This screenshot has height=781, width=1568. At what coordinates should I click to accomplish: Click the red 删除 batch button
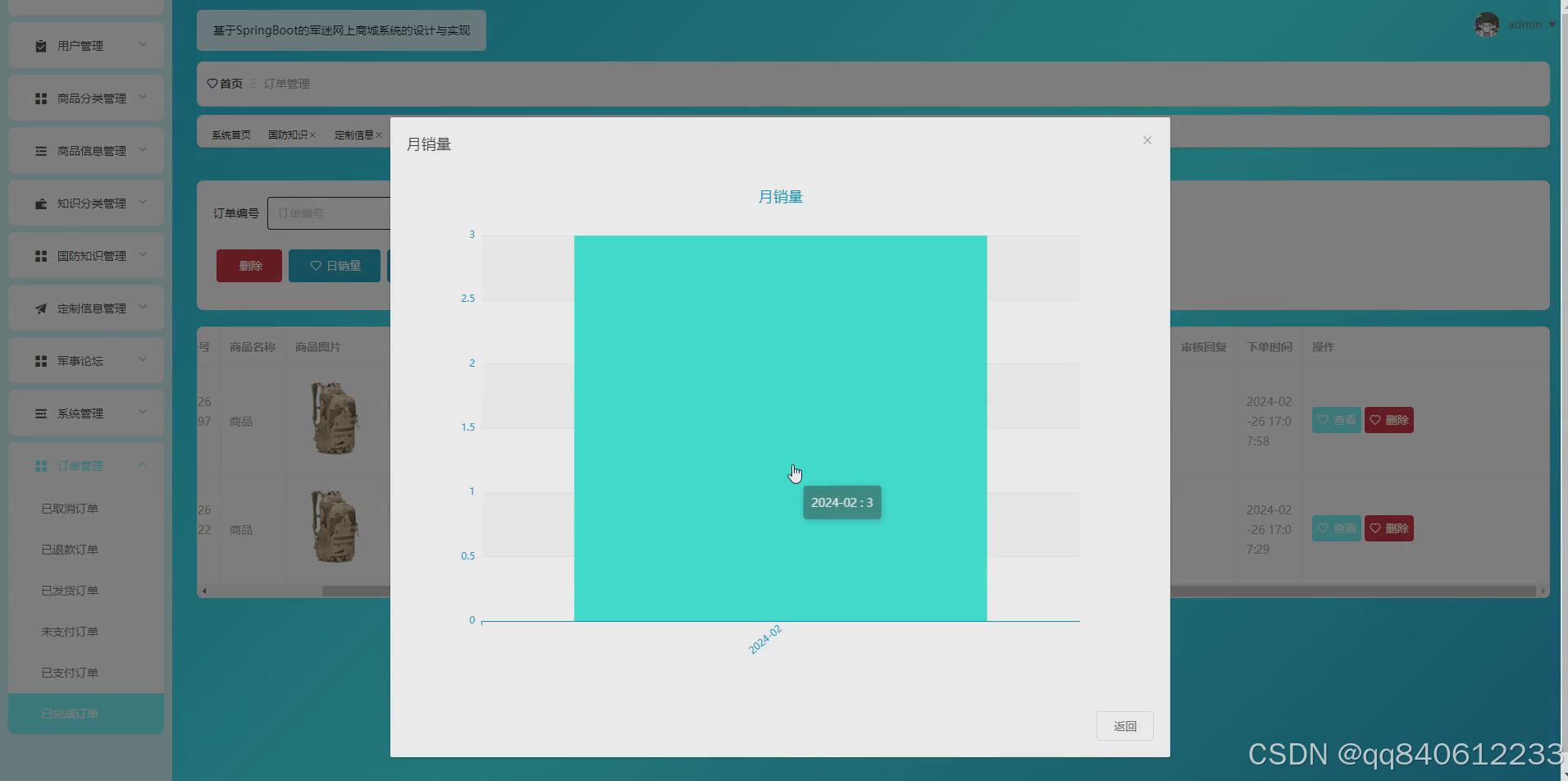249,266
